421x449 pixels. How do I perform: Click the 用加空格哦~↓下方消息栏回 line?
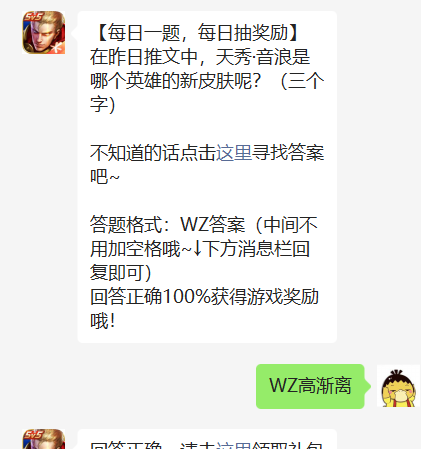tap(200, 249)
